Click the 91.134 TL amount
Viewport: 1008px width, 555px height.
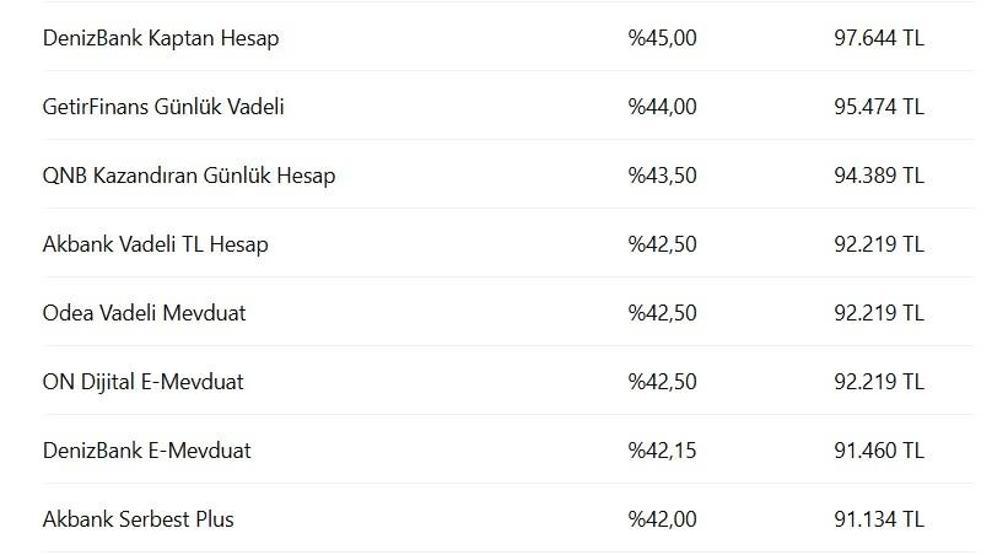(x=879, y=520)
